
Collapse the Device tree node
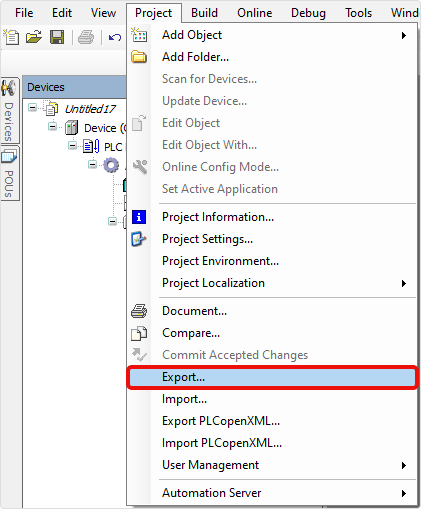52,127
